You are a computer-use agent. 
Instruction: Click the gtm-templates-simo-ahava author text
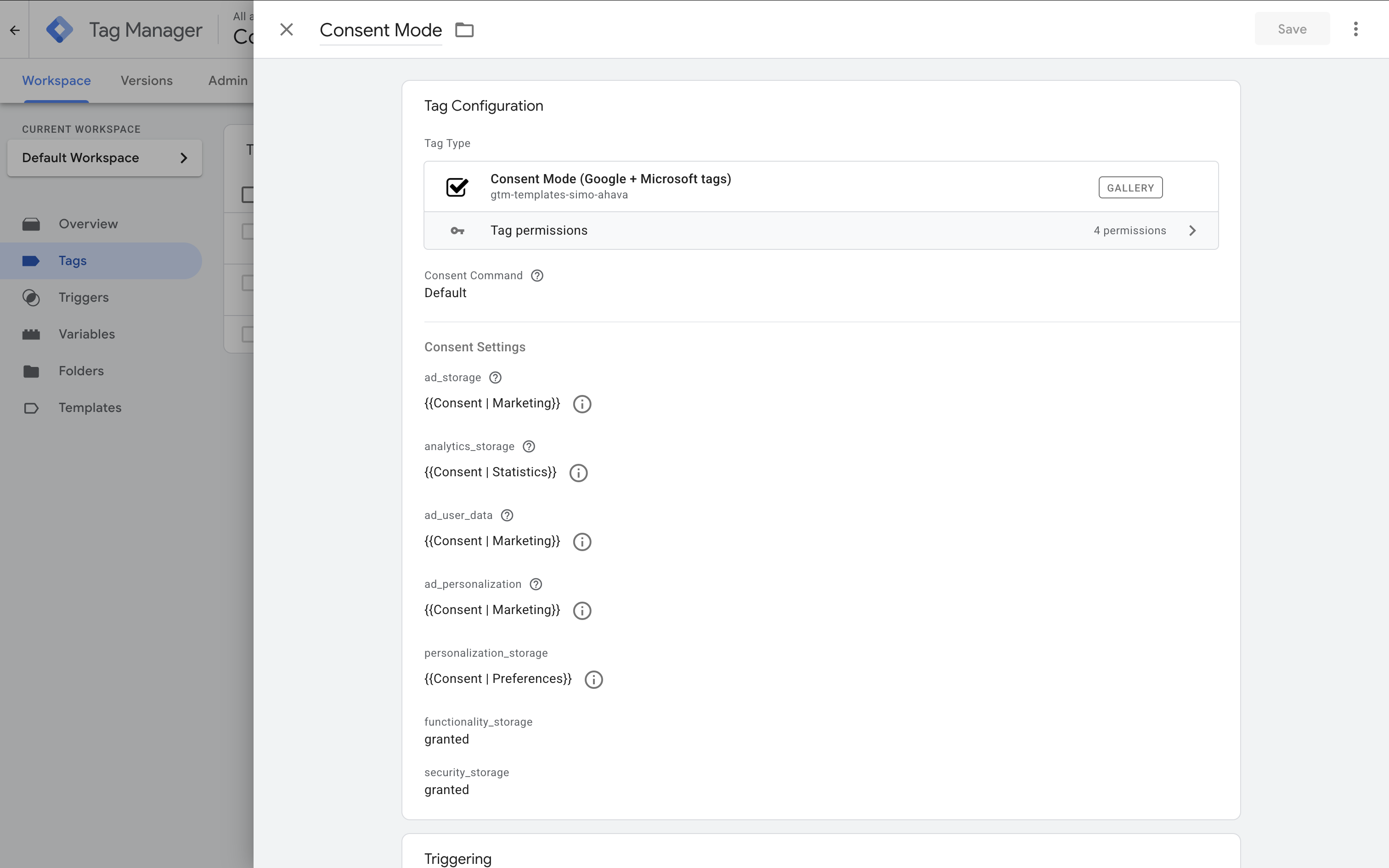(559, 195)
